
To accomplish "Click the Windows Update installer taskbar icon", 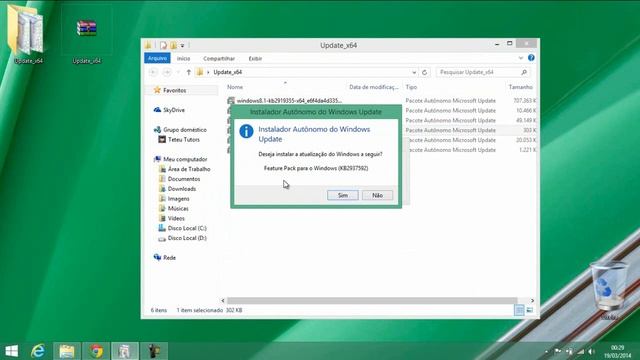I will [124, 351].
